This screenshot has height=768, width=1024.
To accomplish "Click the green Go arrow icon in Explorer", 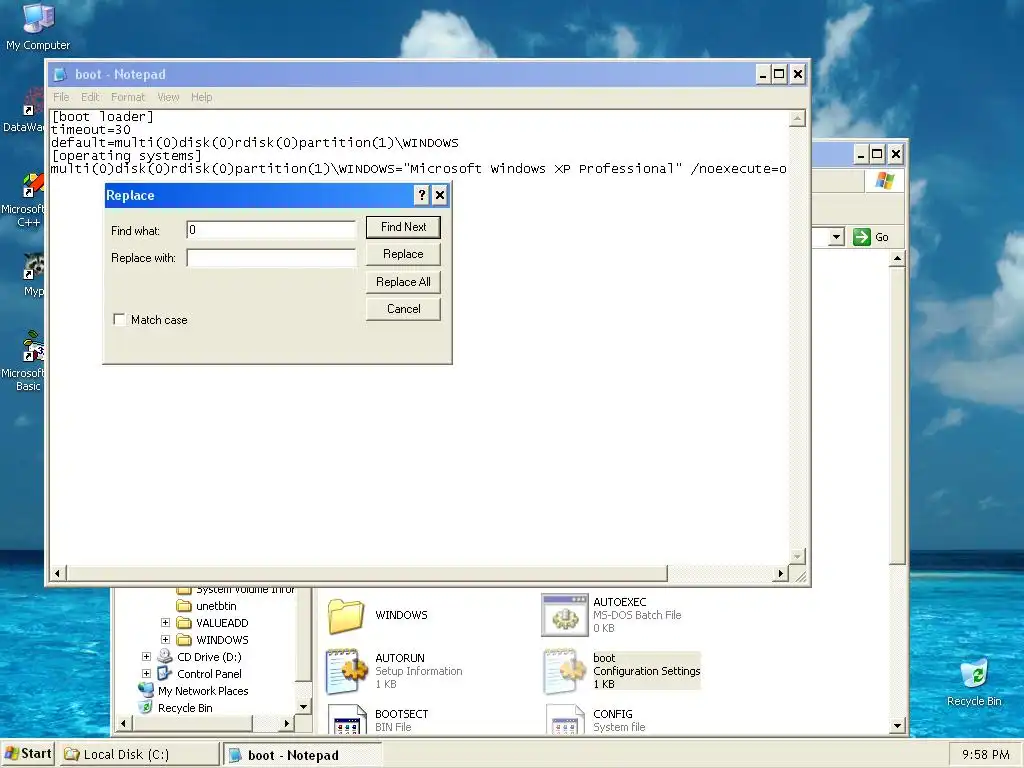I will (x=862, y=237).
